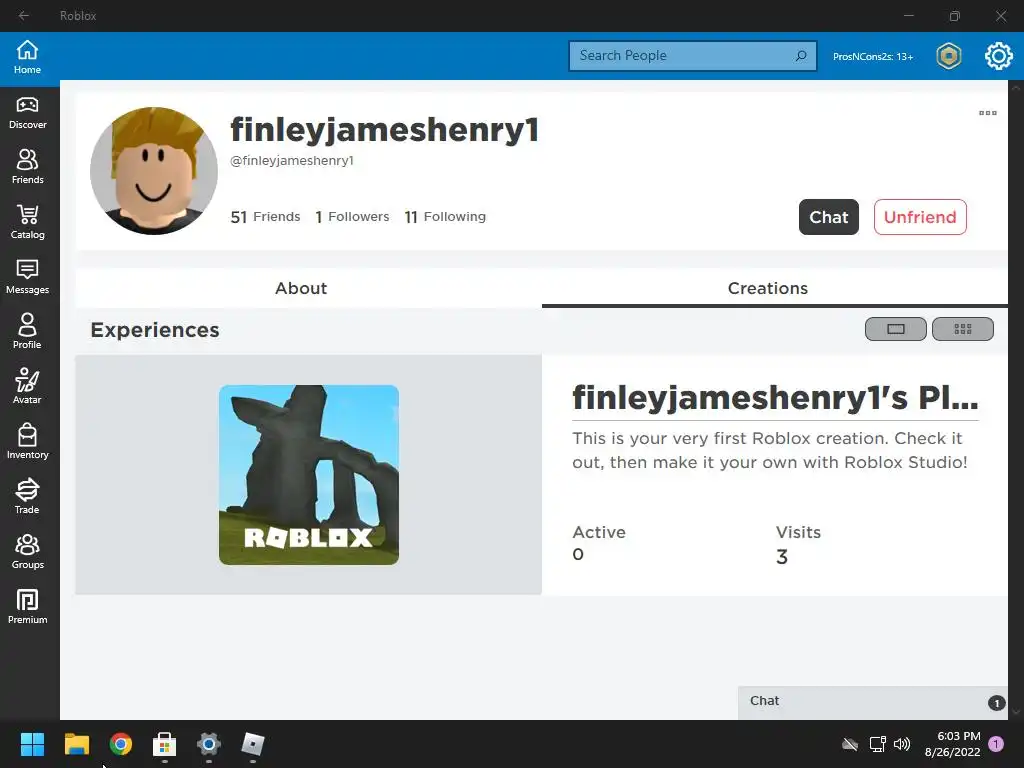Open the three-dot profile options menu
The height and width of the screenshot is (768, 1024).
[987, 113]
